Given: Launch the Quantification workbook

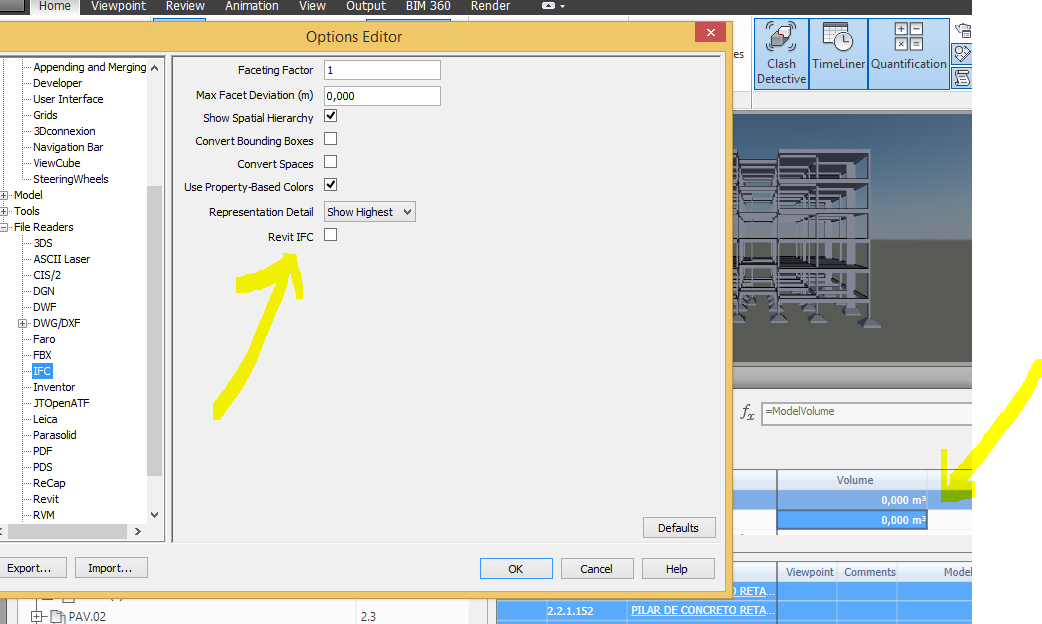Looking at the screenshot, I should click(908, 50).
